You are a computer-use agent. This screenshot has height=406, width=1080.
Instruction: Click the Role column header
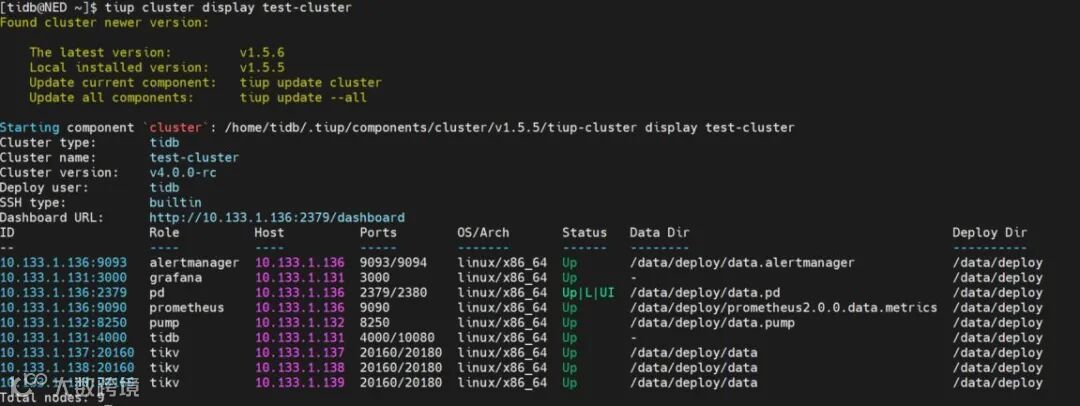[165, 233]
